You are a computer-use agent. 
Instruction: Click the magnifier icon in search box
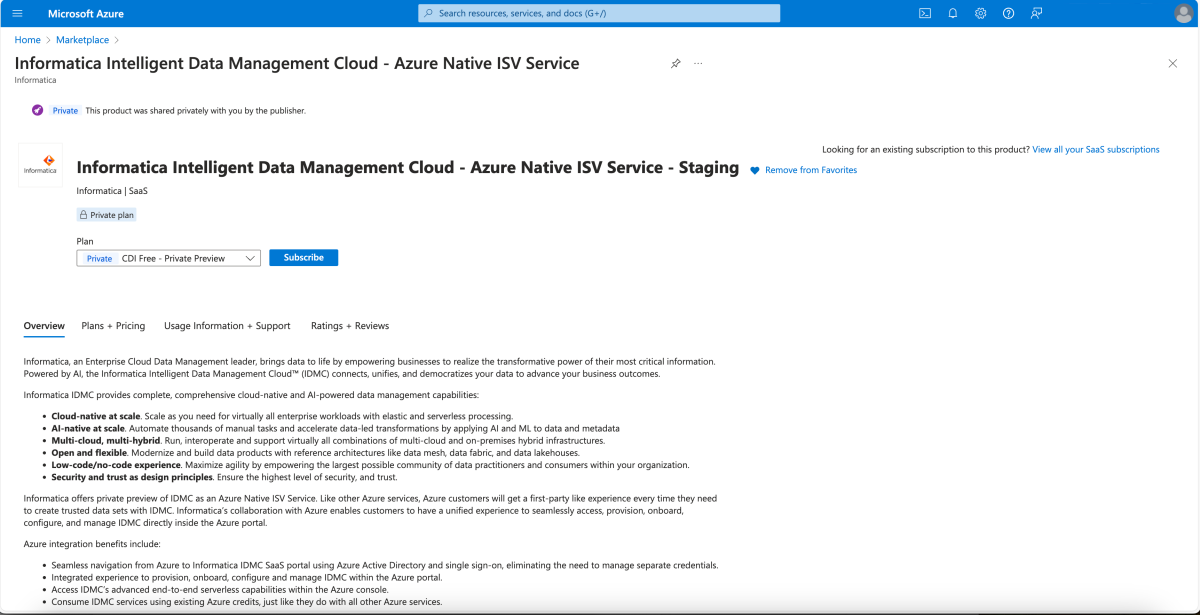(x=429, y=13)
